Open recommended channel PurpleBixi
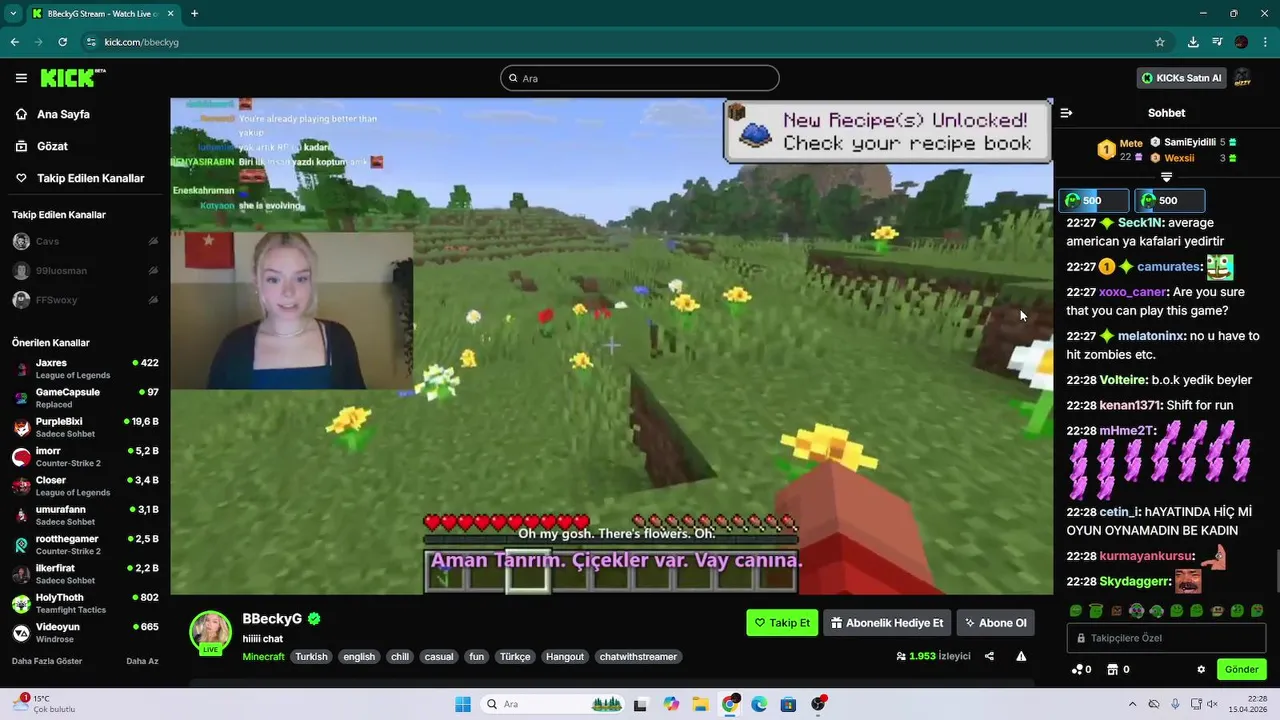 (x=85, y=427)
